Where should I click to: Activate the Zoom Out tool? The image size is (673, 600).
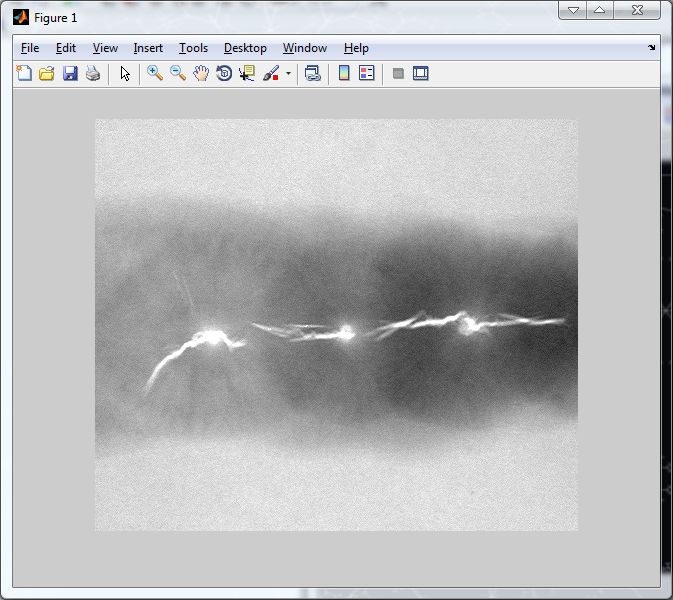(x=178, y=73)
